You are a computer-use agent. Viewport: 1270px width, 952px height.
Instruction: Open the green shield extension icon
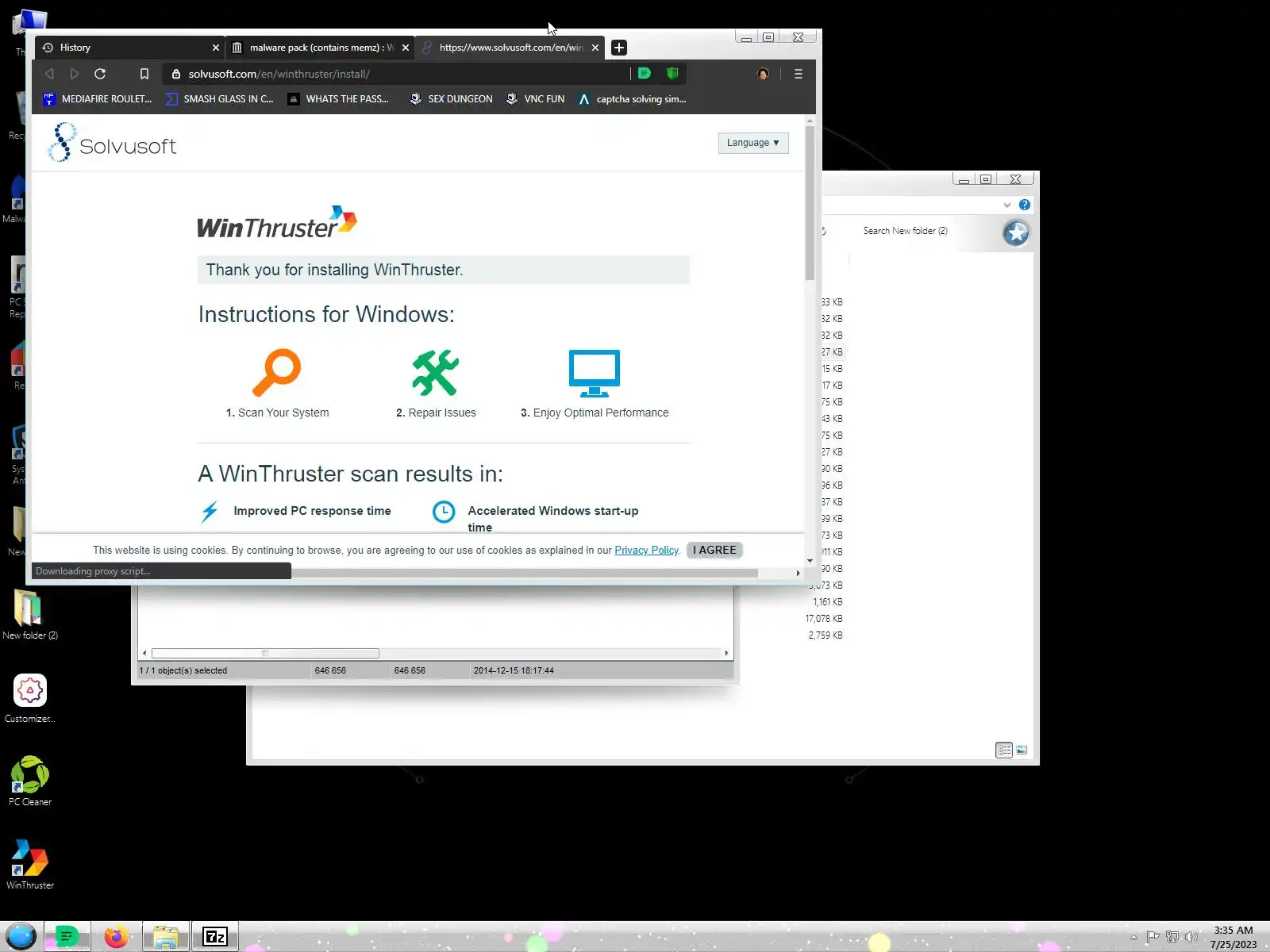coord(672,74)
